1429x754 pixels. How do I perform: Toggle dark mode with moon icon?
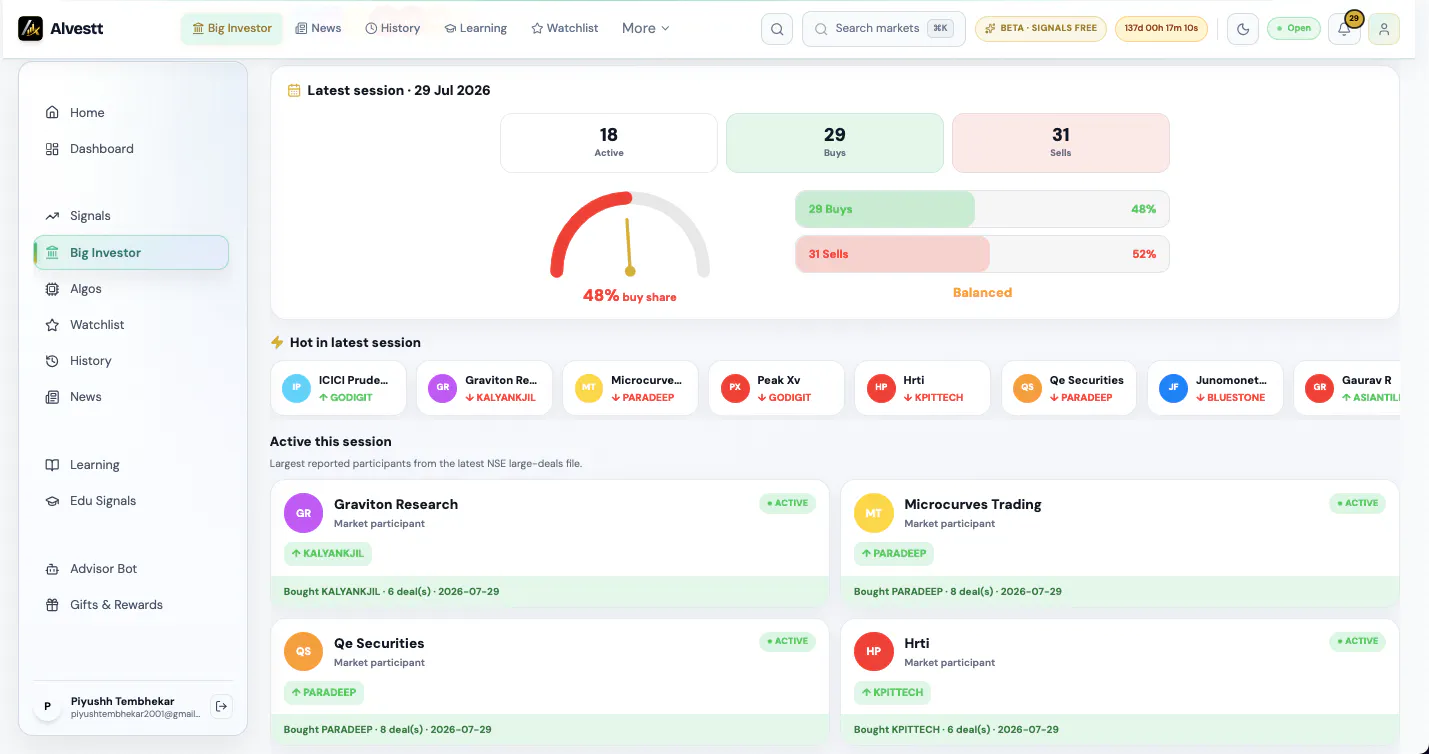[1243, 29]
